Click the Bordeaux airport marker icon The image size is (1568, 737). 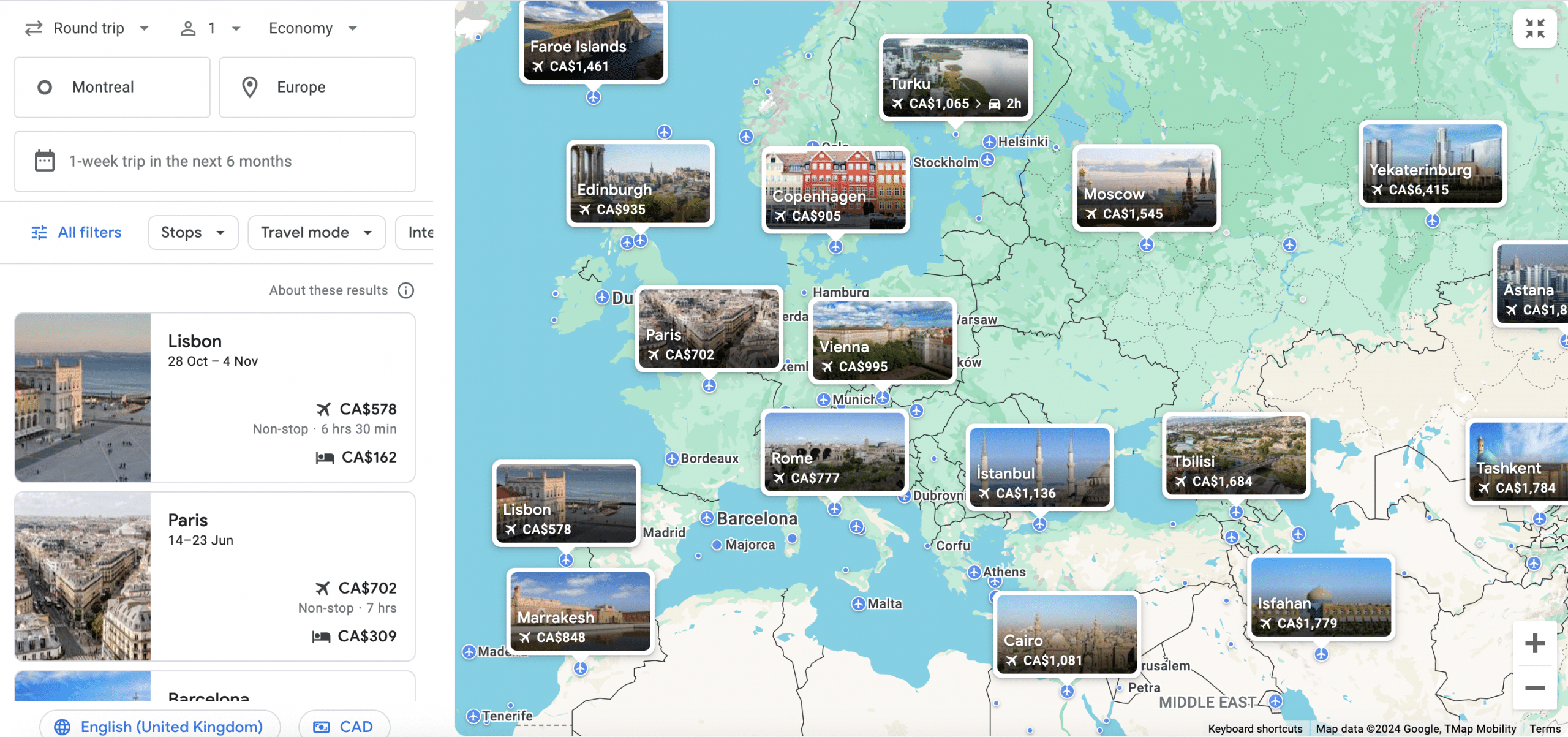[672, 459]
